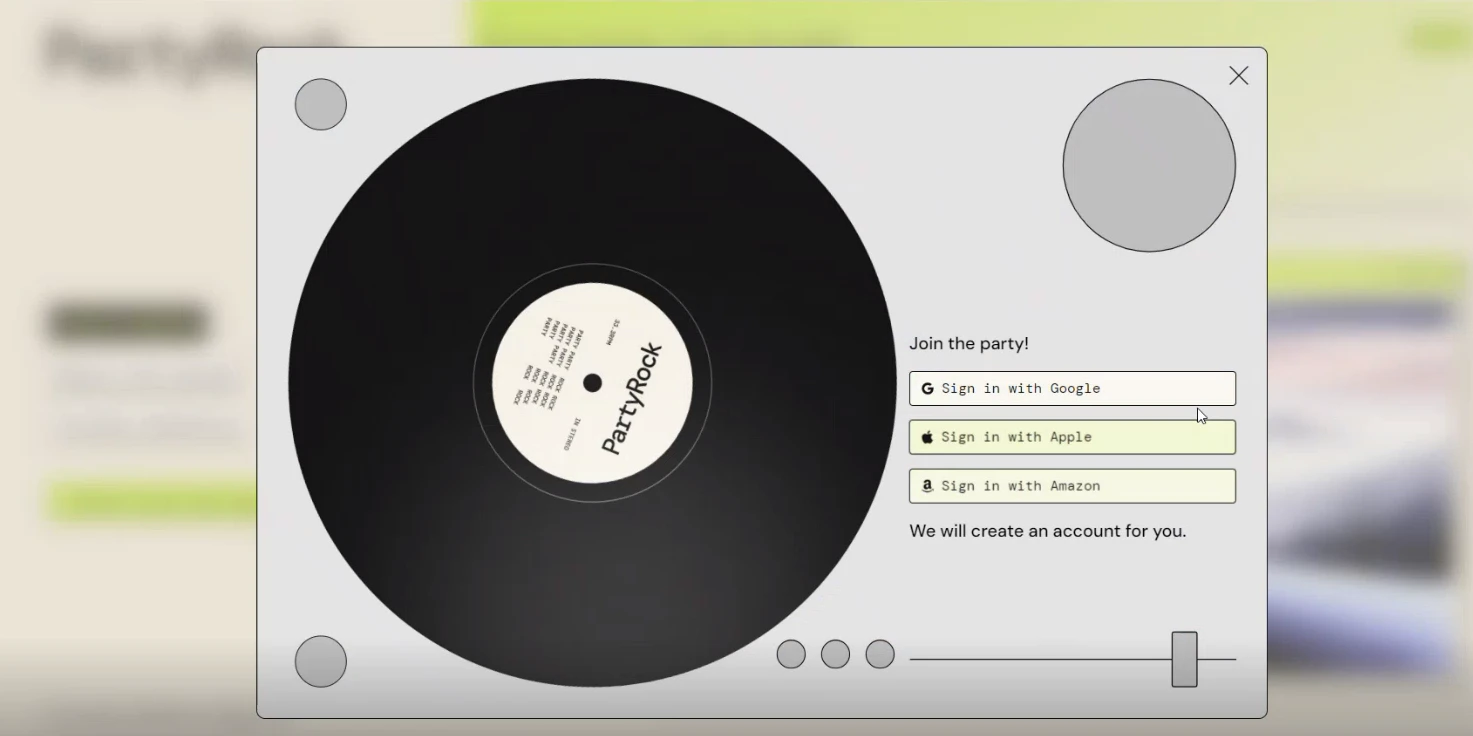Choose Sign in with Apple
Viewport: 1473px width, 736px height.
pyautogui.click(x=1072, y=437)
